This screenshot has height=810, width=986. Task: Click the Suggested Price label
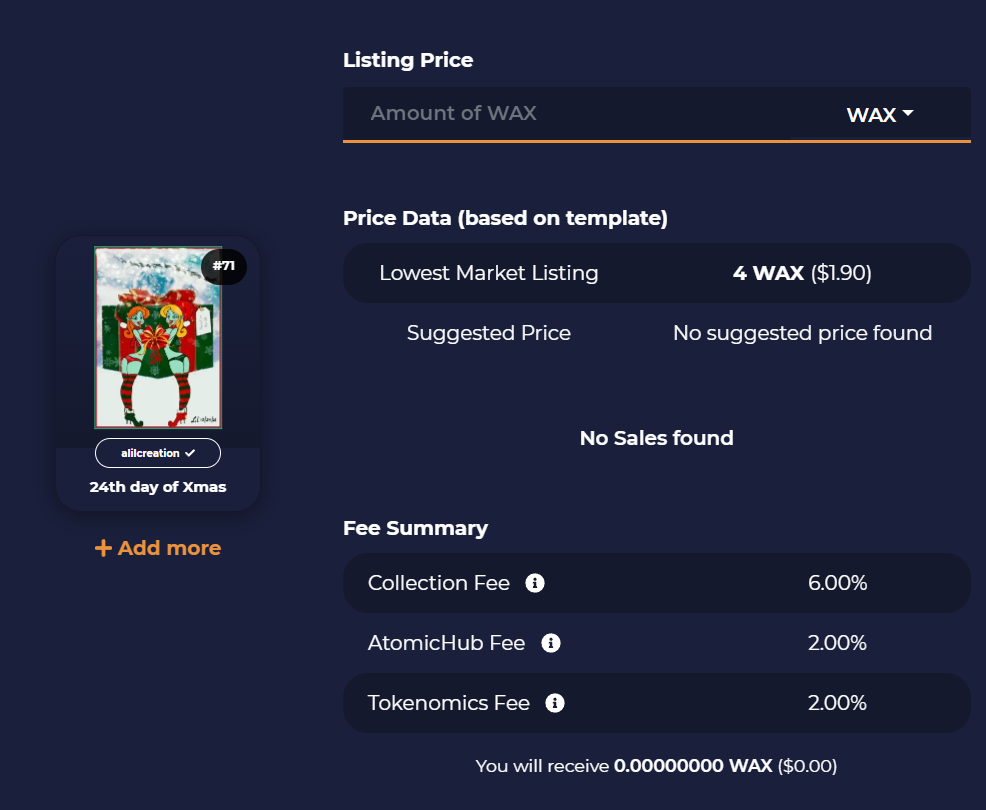point(489,333)
